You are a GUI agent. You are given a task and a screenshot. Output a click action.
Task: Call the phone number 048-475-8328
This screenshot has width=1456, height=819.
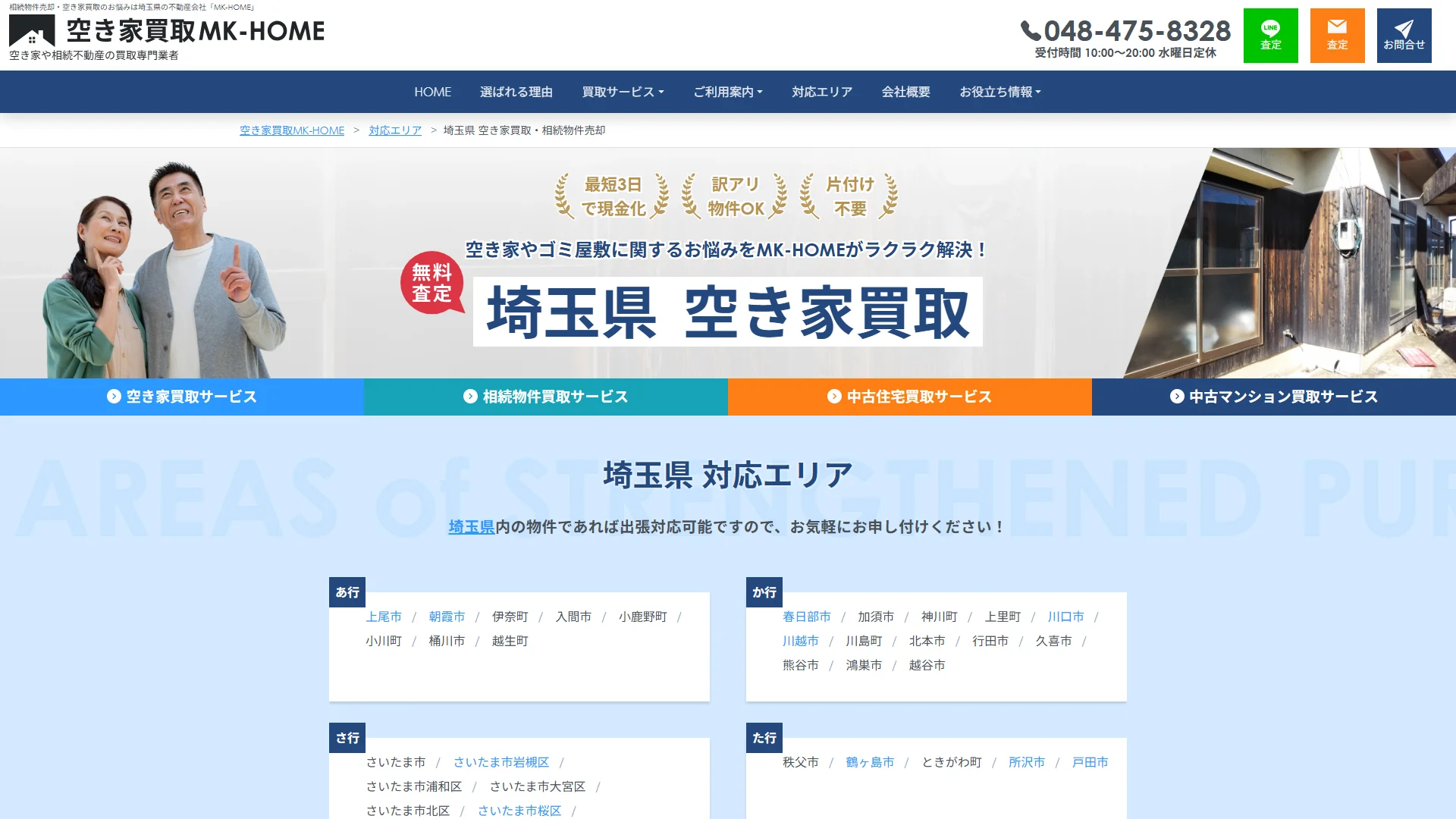(x=1126, y=31)
